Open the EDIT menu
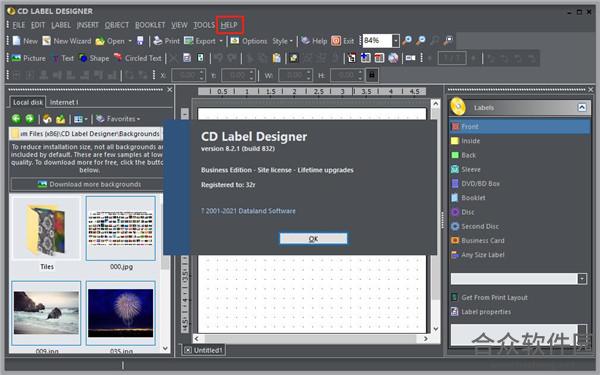Image resolution: width=600 pixels, height=375 pixels. (38, 25)
